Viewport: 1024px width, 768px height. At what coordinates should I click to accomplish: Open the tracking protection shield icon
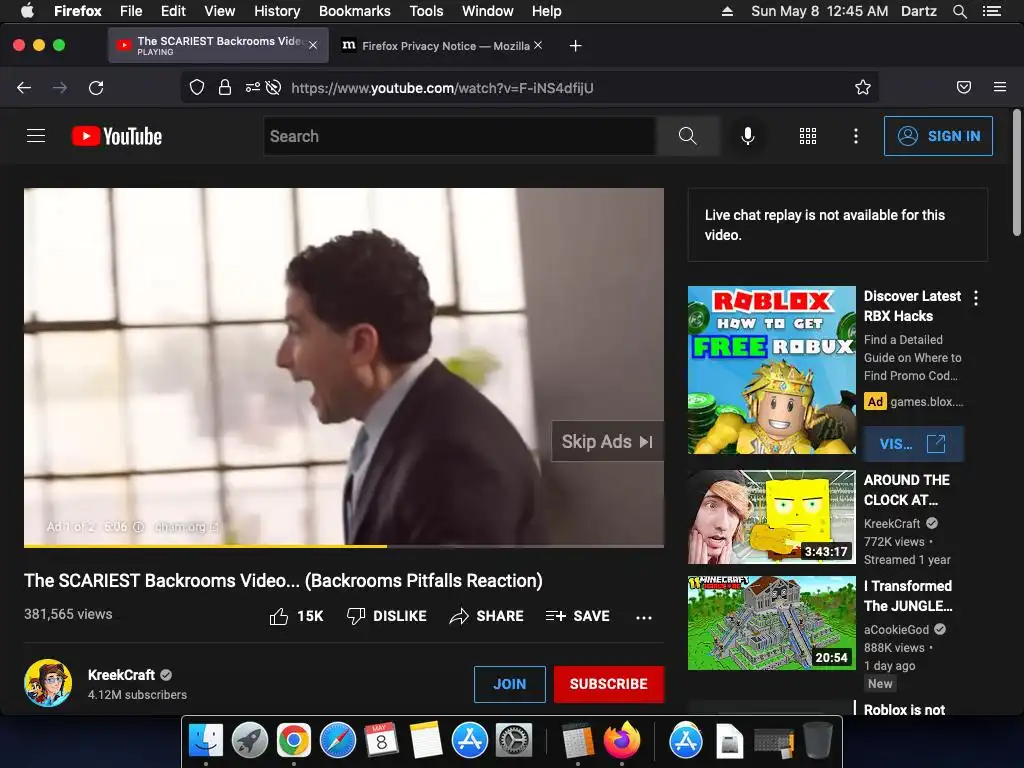197,88
